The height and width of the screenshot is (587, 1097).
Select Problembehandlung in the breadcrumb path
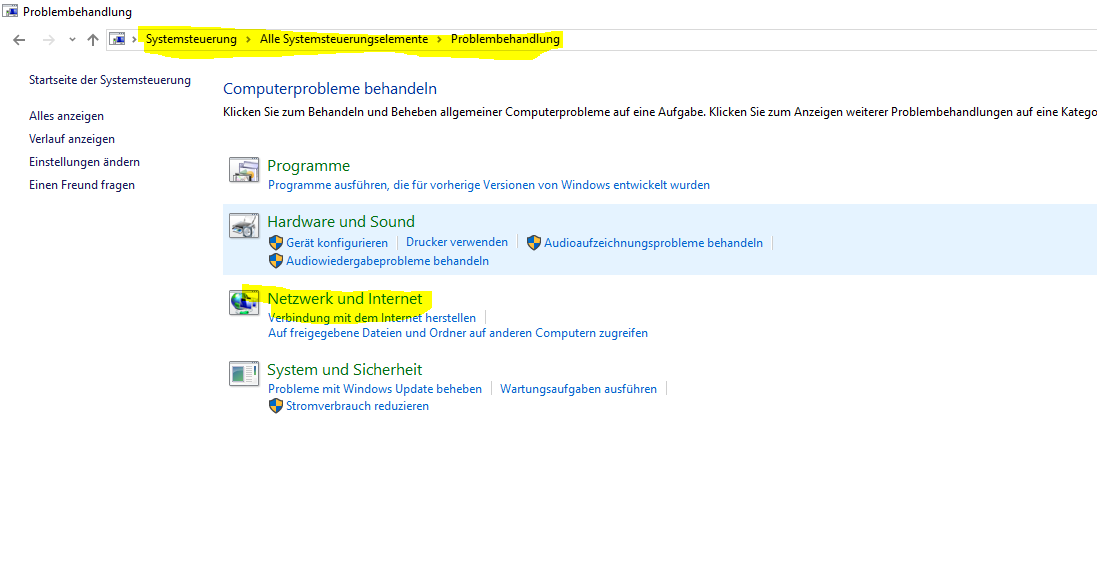(505, 39)
